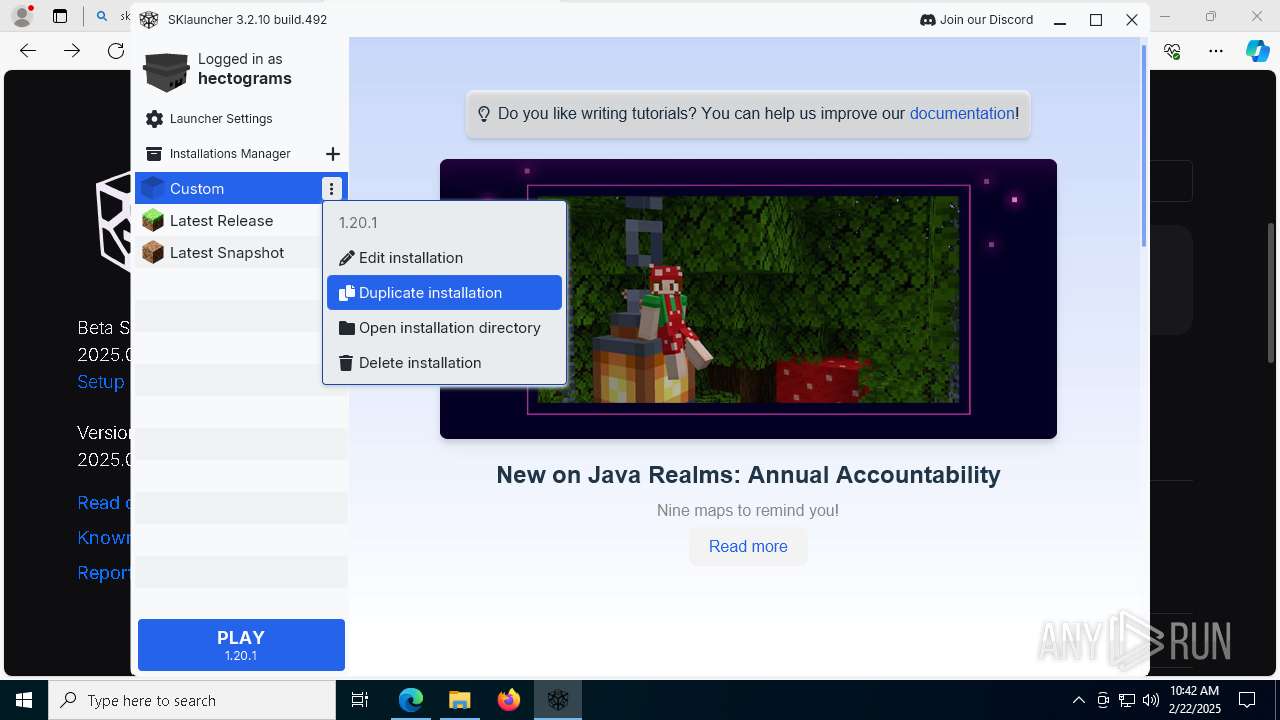Select Latest Snapshot dirt block icon

click(x=153, y=252)
